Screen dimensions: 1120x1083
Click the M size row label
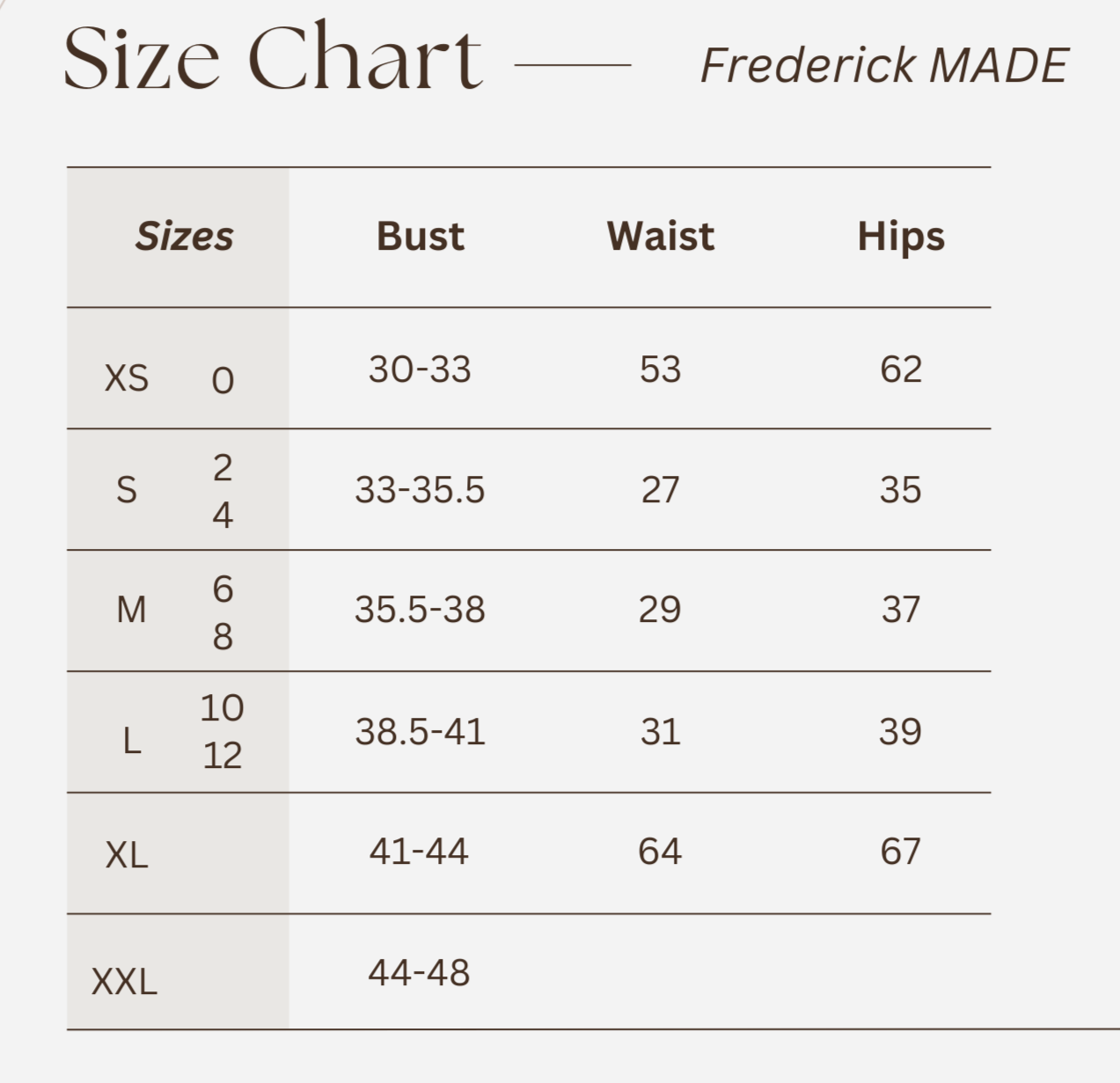click(131, 610)
